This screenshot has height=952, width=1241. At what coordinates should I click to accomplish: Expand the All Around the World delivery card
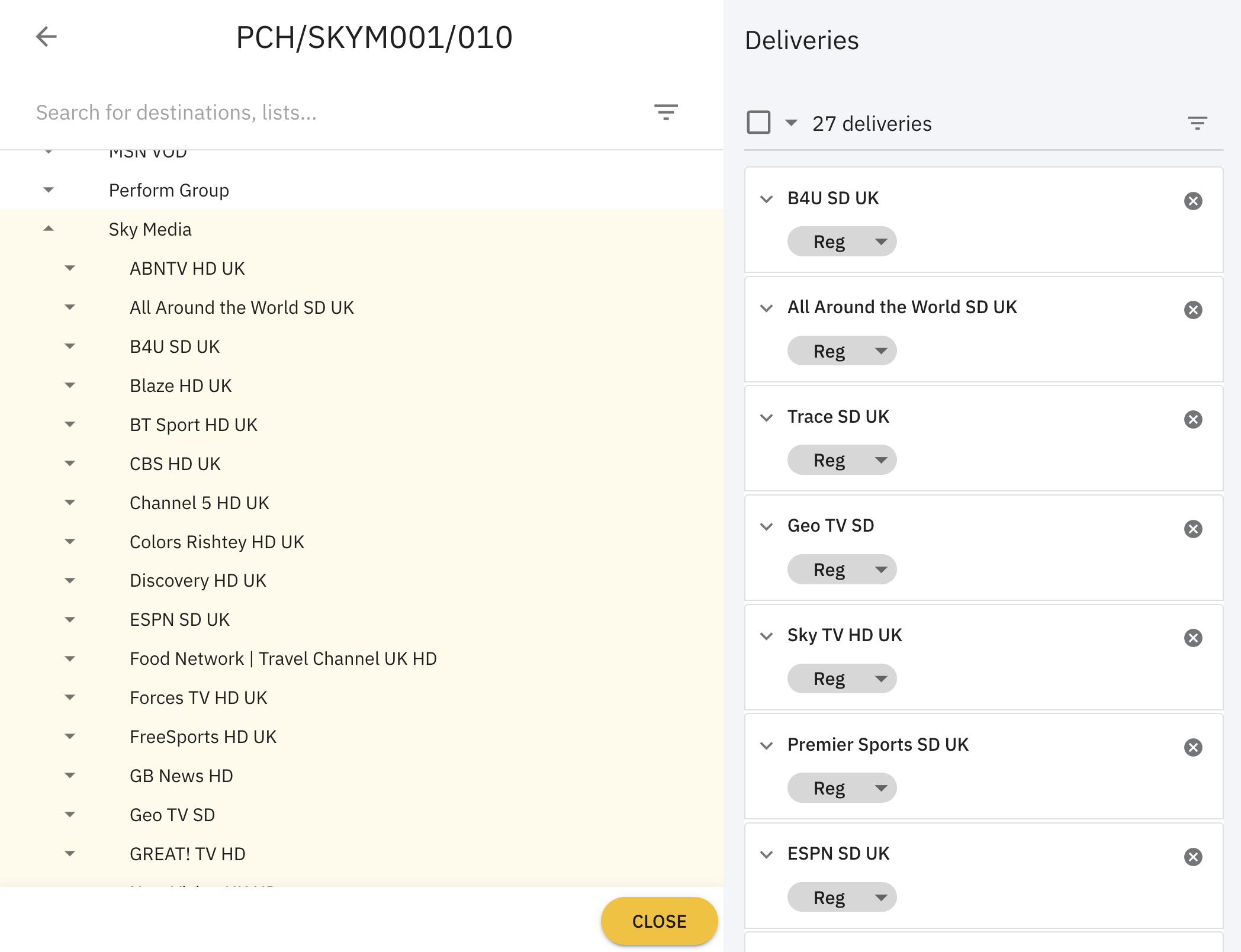767,308
